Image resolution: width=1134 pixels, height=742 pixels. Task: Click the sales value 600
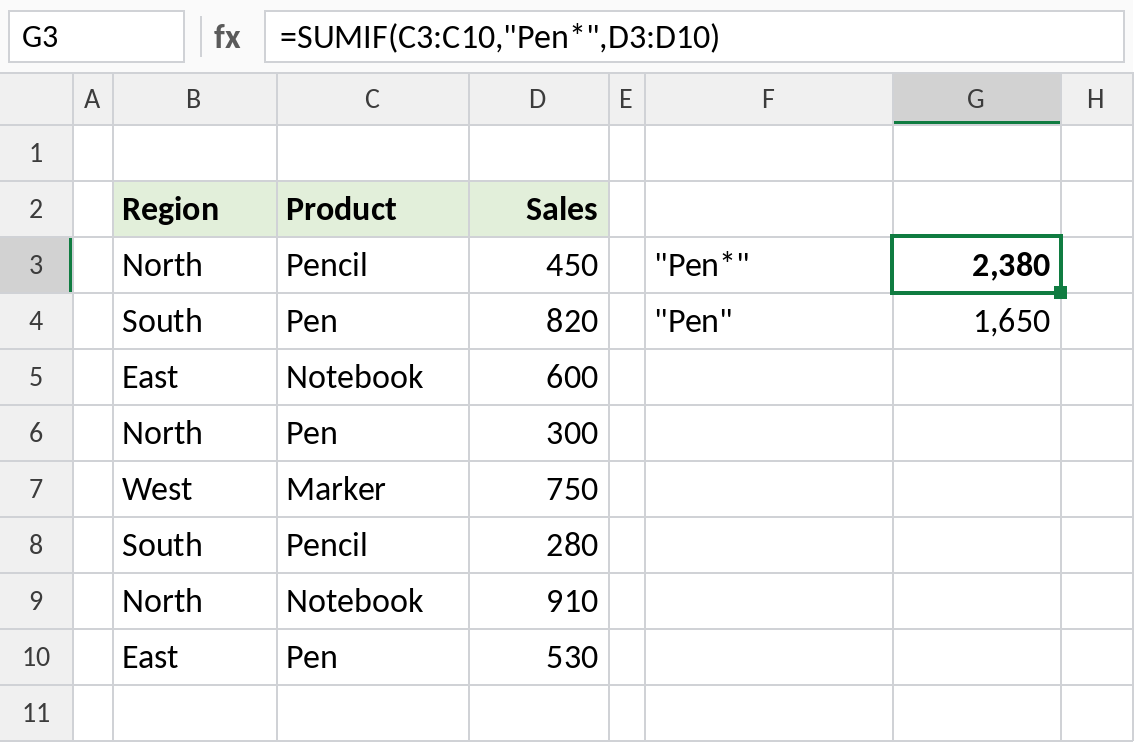539,377
